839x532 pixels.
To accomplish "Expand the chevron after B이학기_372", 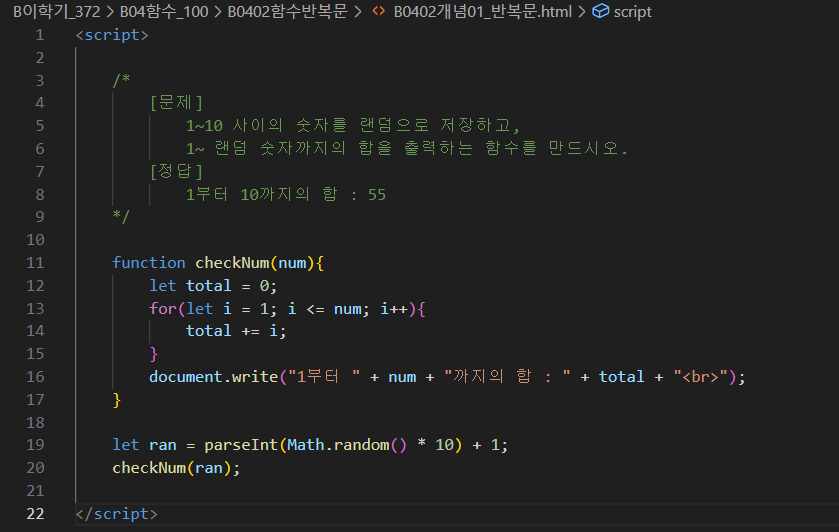I will 110,11.
